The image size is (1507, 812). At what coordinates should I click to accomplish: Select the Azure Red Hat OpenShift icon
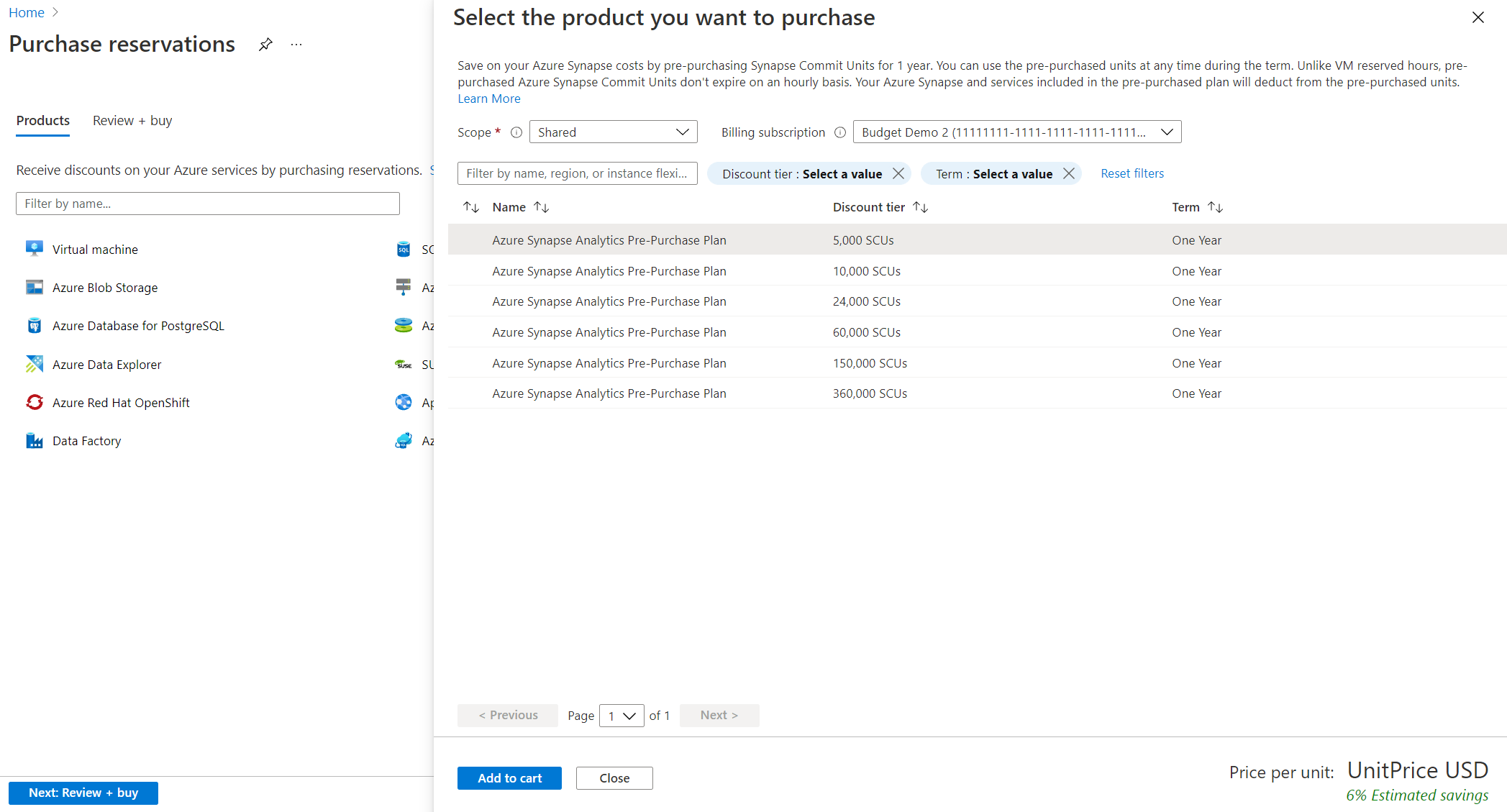(x=34, y=402)
